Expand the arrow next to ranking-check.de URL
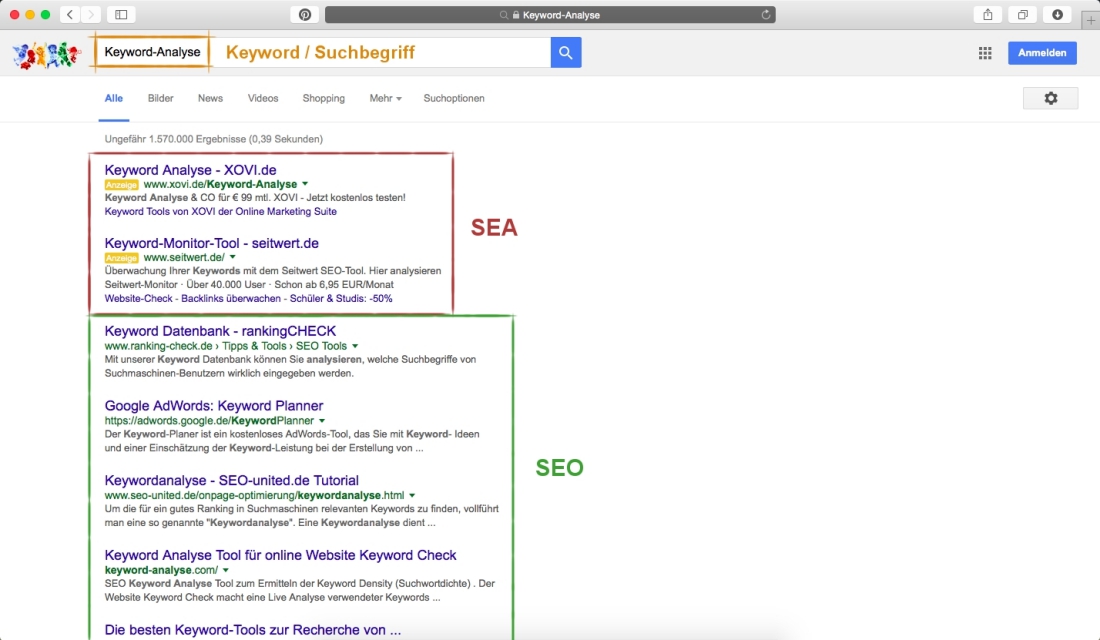The width and height of the screenshot is (1100, 640). pyautogui.click(x=355, y=346)
